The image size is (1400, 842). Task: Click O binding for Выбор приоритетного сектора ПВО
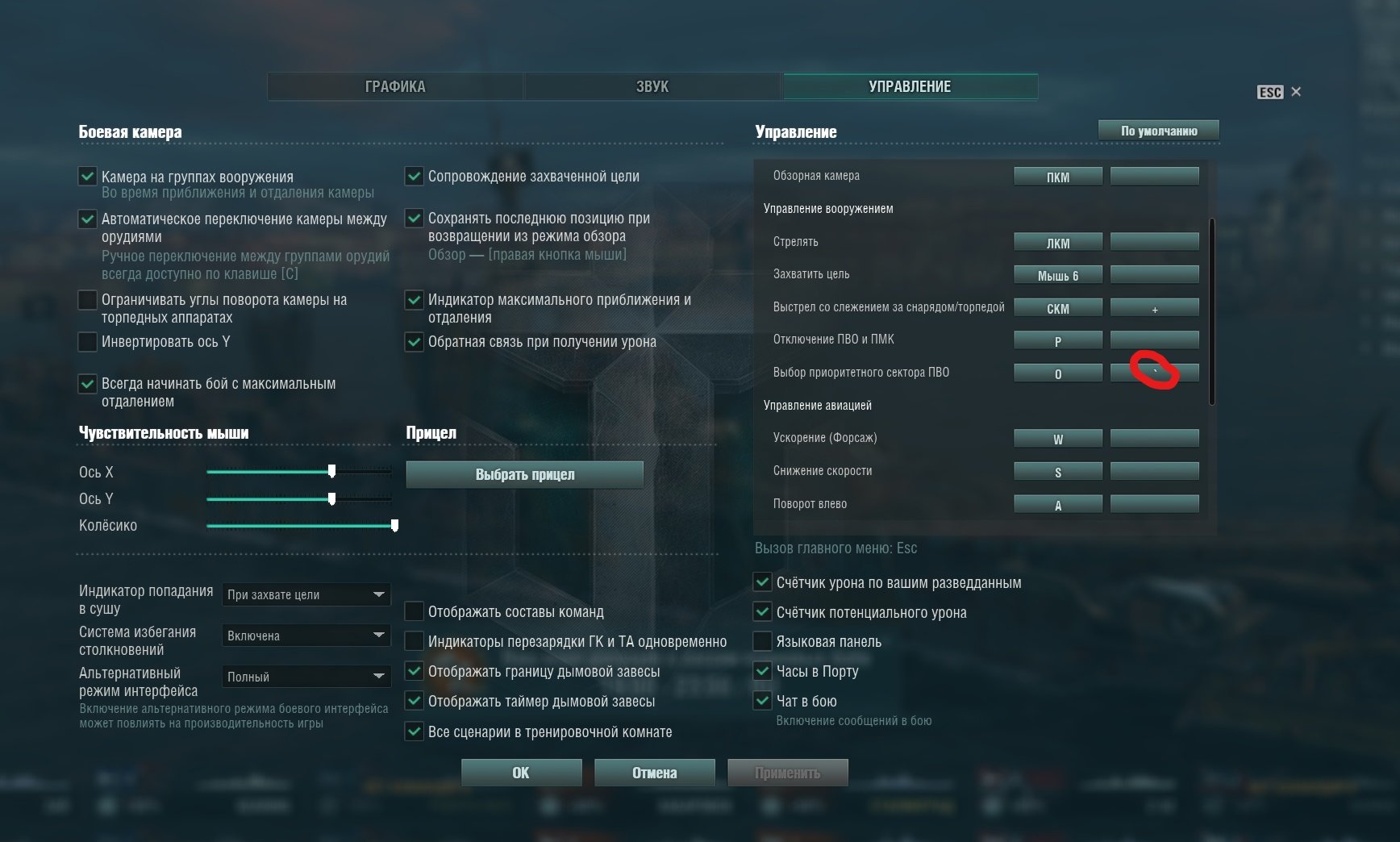coord(1058,373)
